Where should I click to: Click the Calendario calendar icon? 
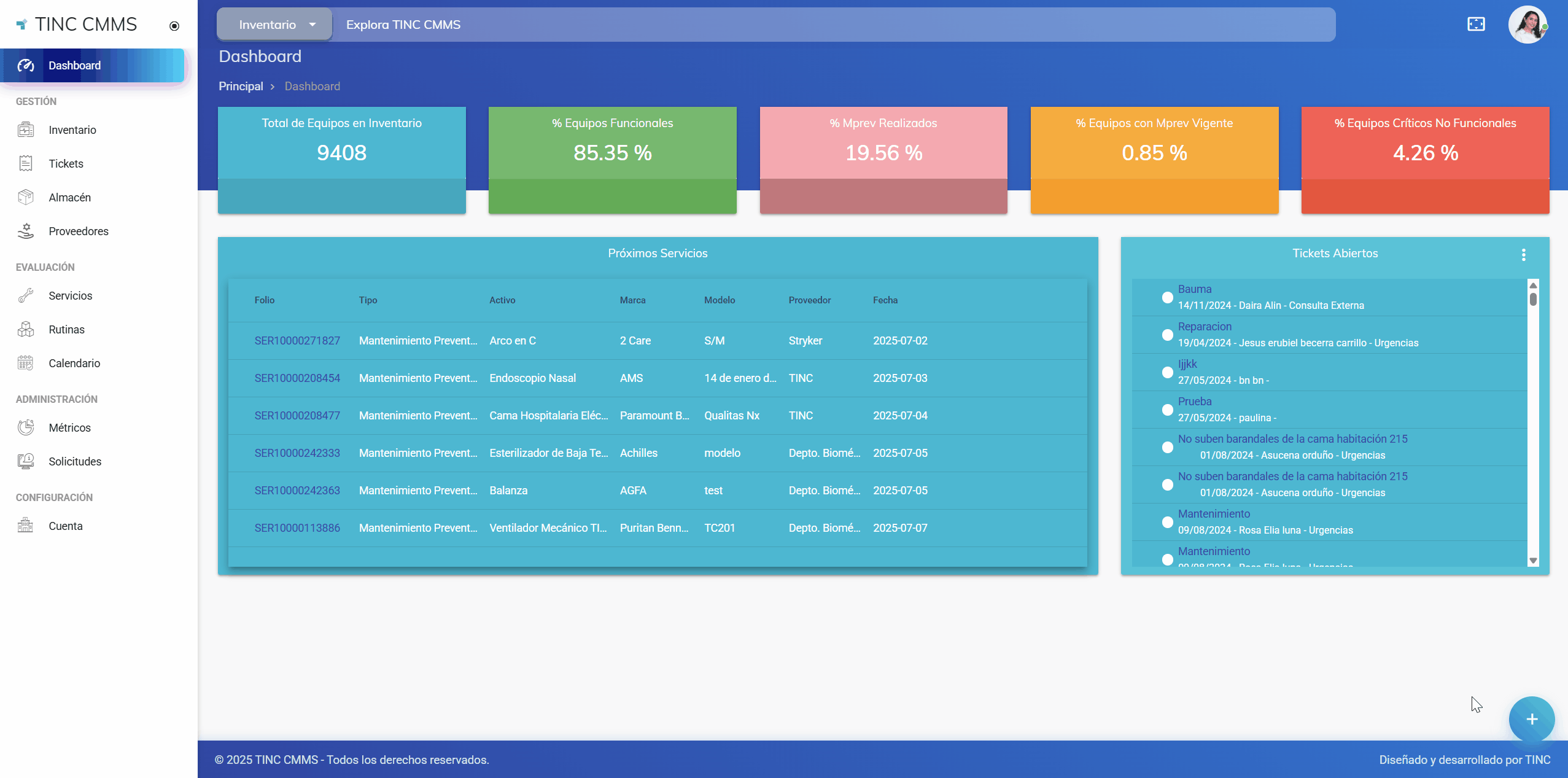coord(25,363)
